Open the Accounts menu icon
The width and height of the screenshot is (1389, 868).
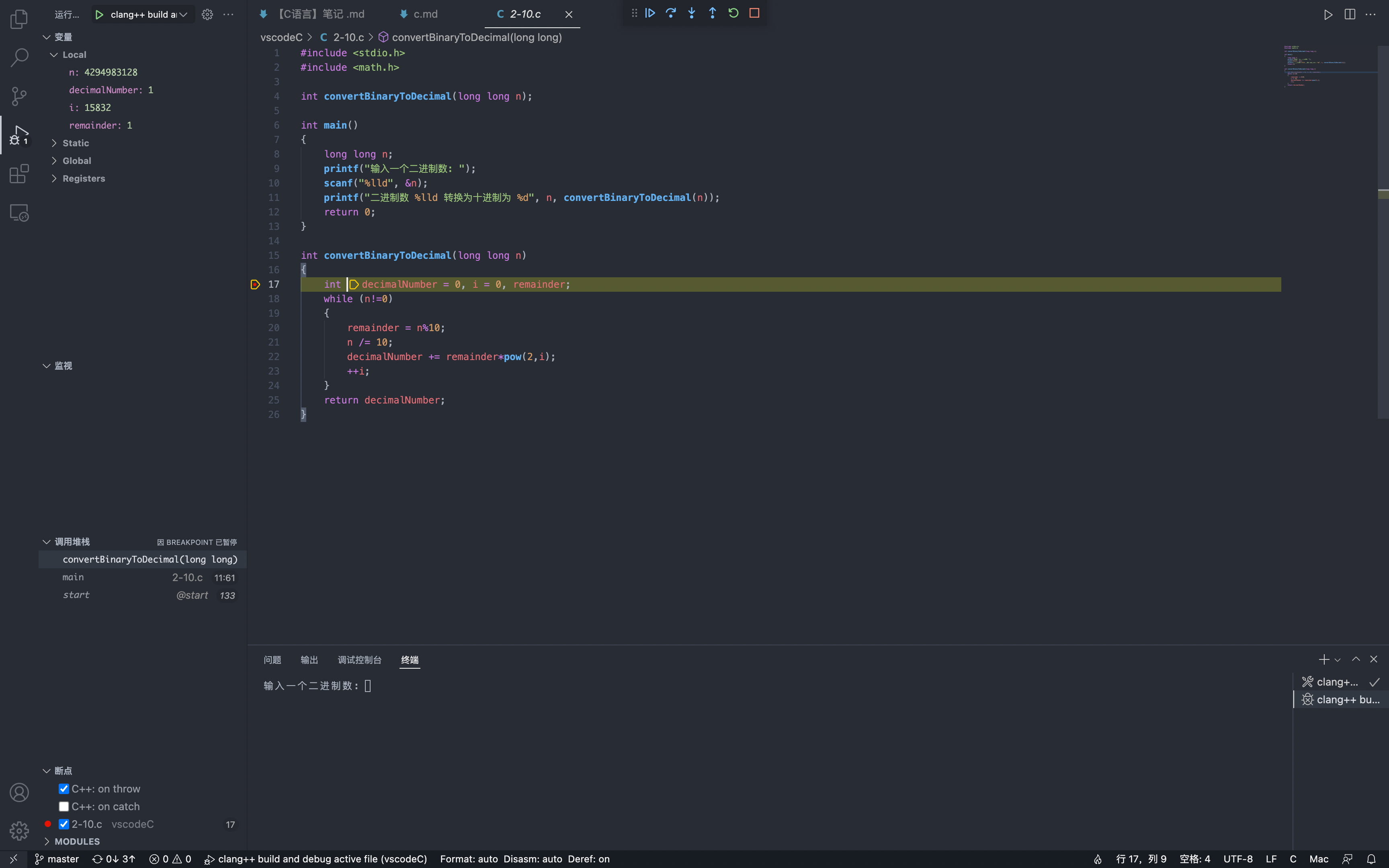click(19, 792)
